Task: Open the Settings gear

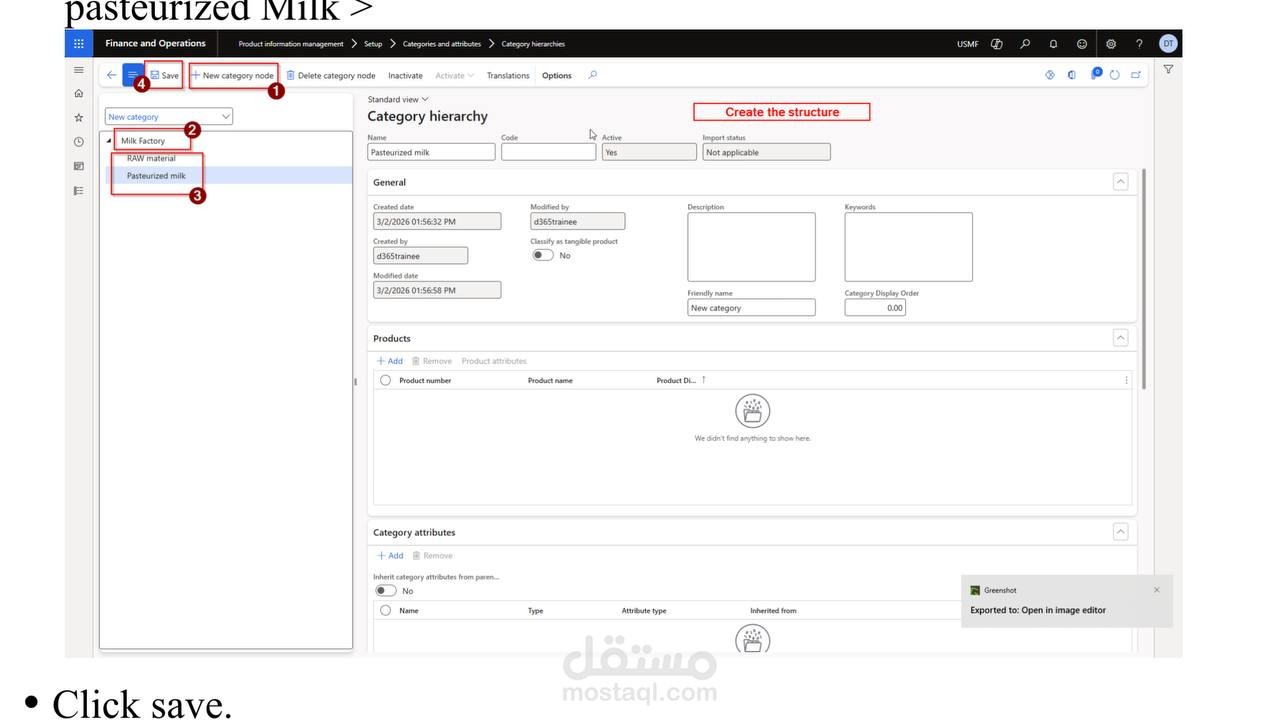Action: tap(1111, 44)
